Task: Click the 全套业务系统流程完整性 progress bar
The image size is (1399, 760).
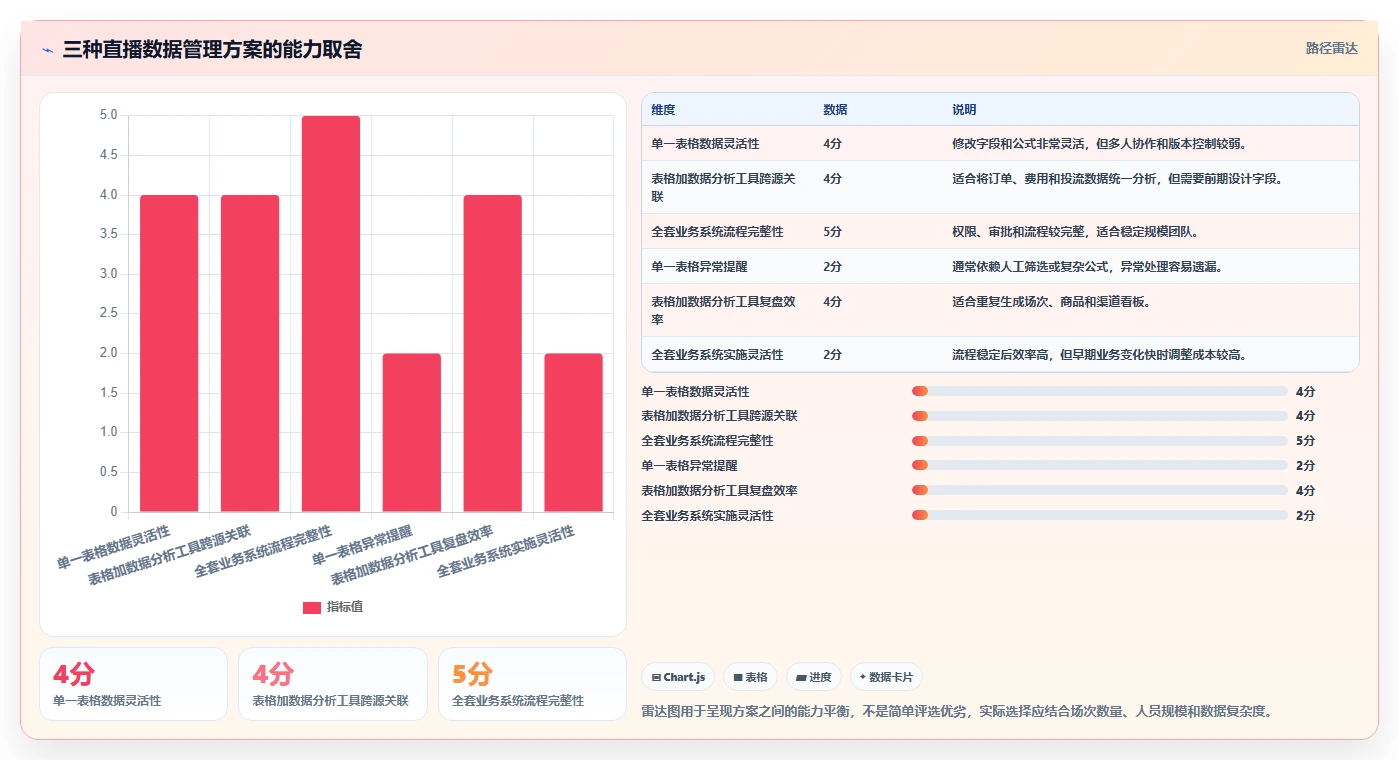Action: (1100, 441)
